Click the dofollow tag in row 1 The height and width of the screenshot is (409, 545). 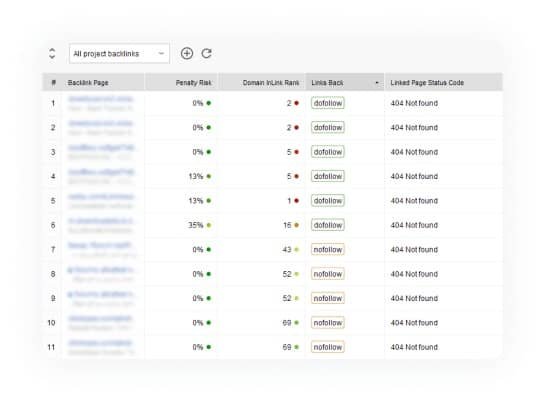point(328,103)
